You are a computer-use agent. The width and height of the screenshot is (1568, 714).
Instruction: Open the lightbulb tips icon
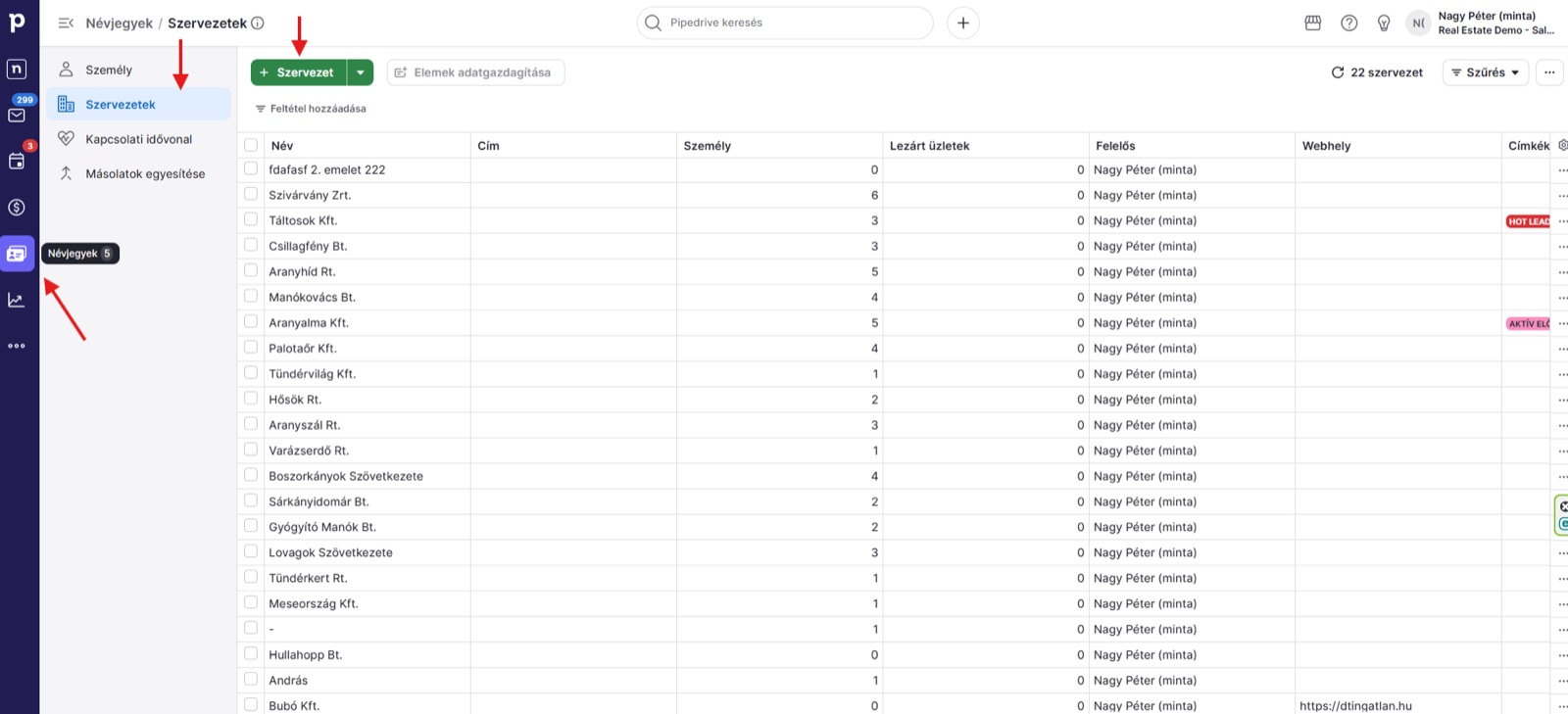(1384, 23)
